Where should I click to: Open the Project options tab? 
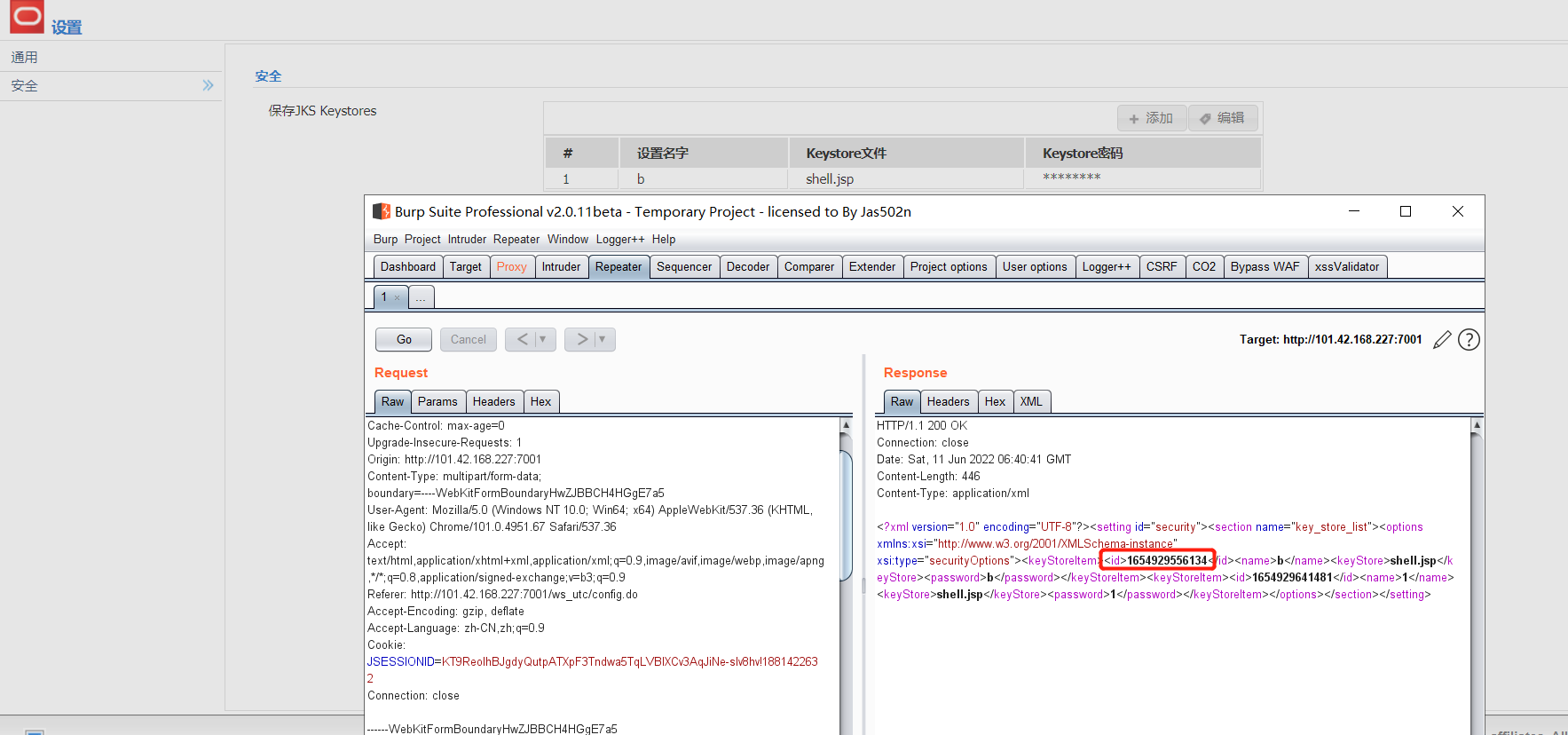(x=949, y=267)
